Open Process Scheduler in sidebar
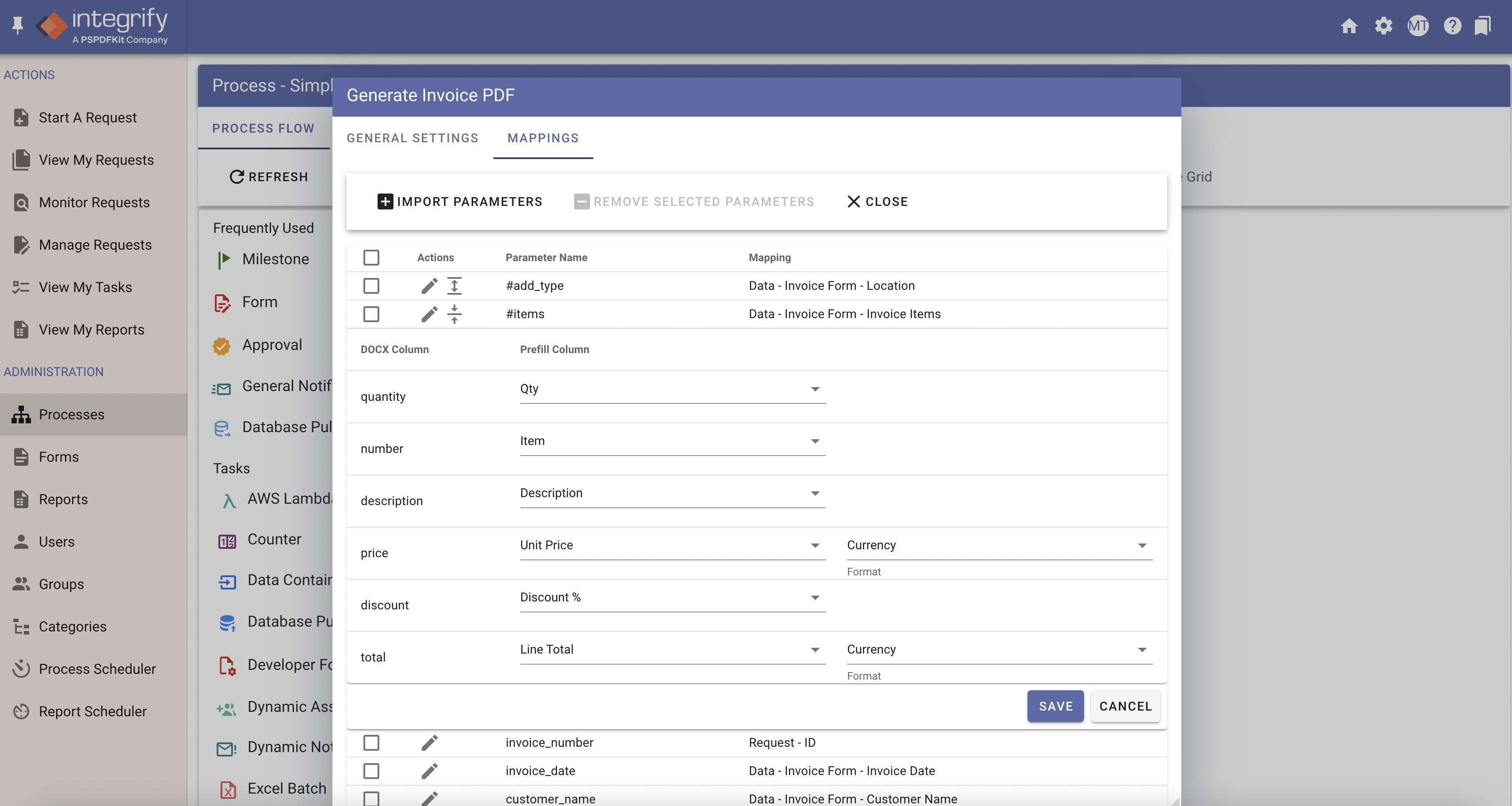The image size is (1512, 806). click(93, 669)
